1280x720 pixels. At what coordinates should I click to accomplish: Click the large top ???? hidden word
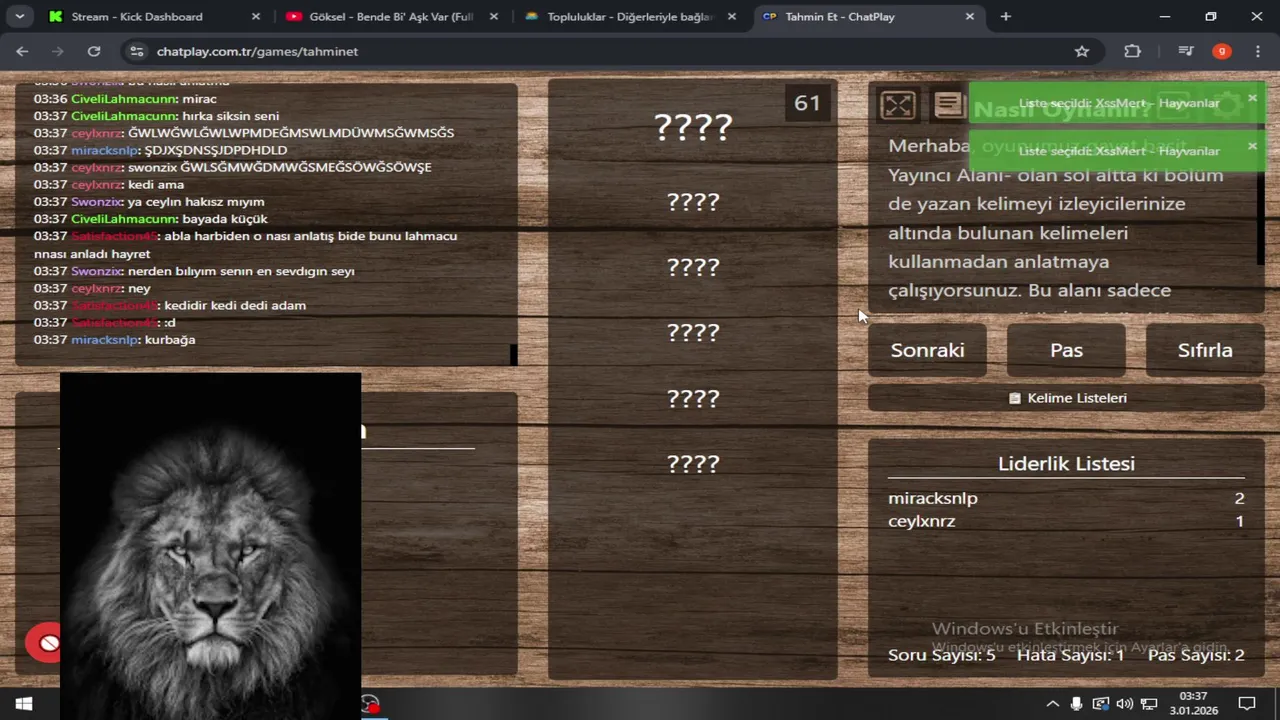[x=693, y=127]
